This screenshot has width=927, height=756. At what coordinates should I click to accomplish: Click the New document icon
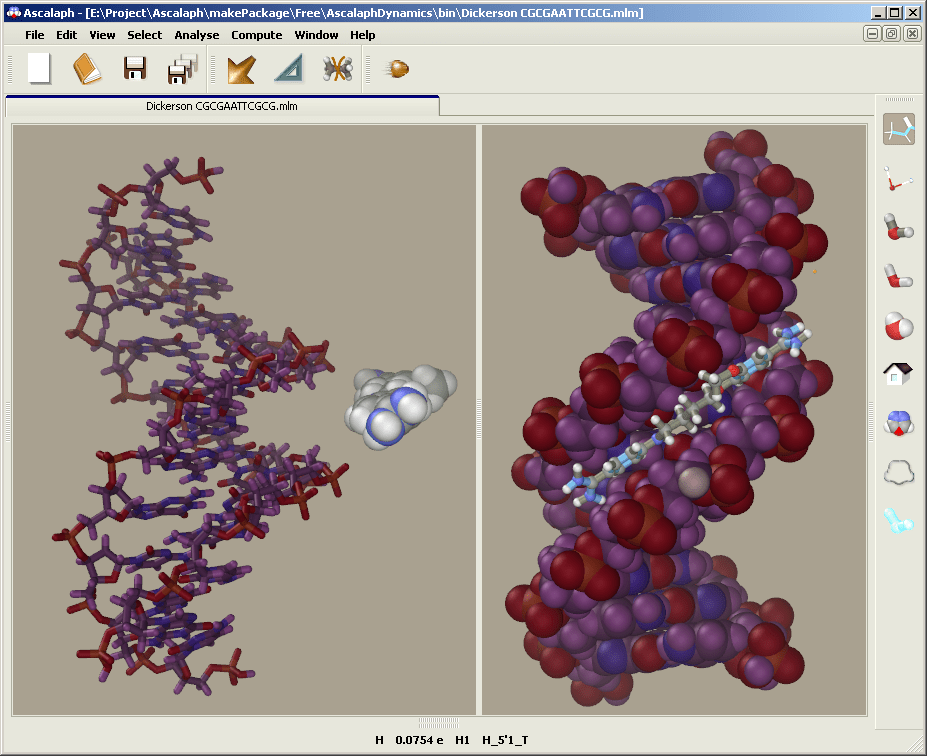point(40,69)
